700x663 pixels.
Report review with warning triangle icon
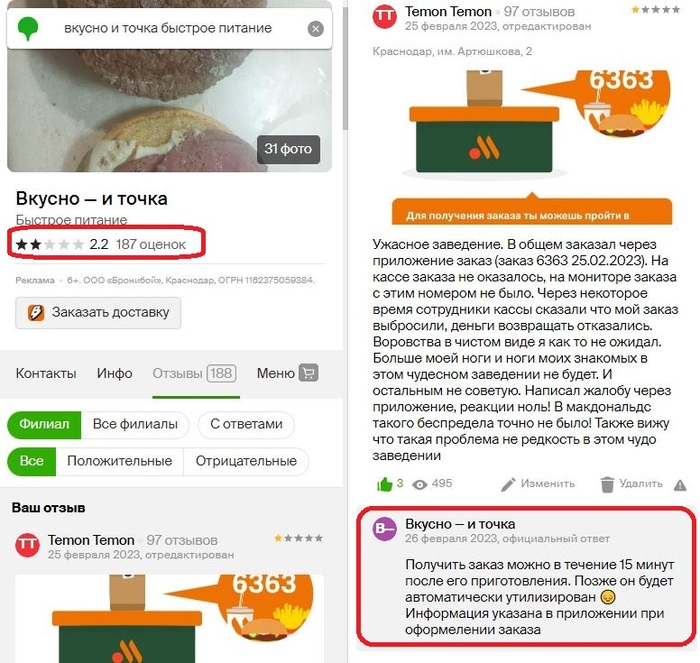tap(680, 485)
